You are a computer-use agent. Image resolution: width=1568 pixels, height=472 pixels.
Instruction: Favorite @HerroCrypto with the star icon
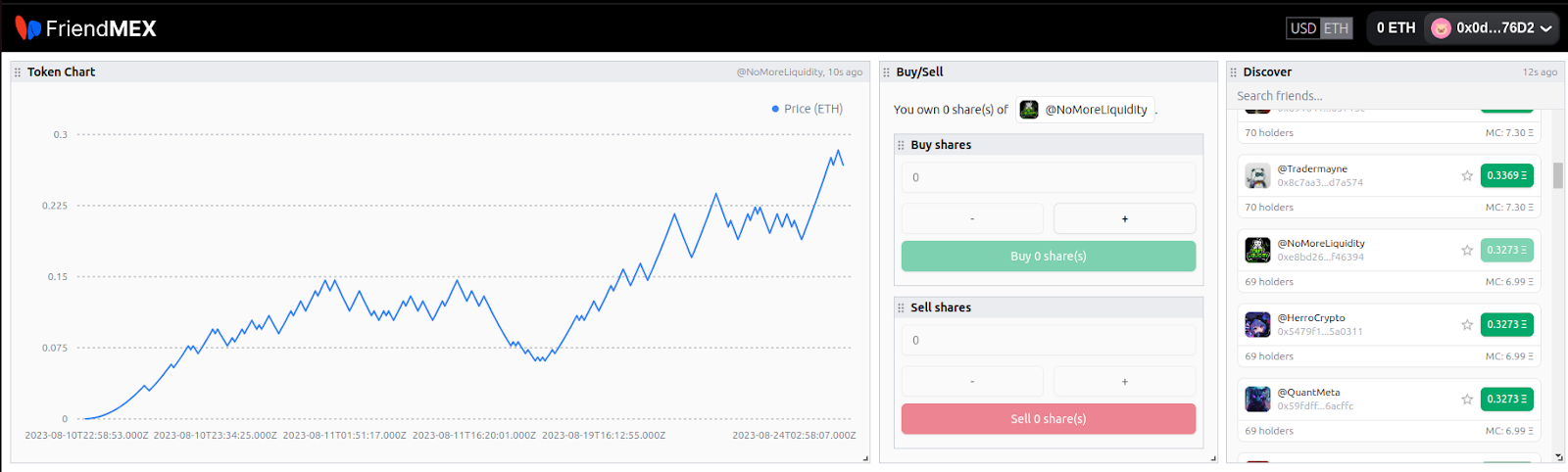point(1467,325)
